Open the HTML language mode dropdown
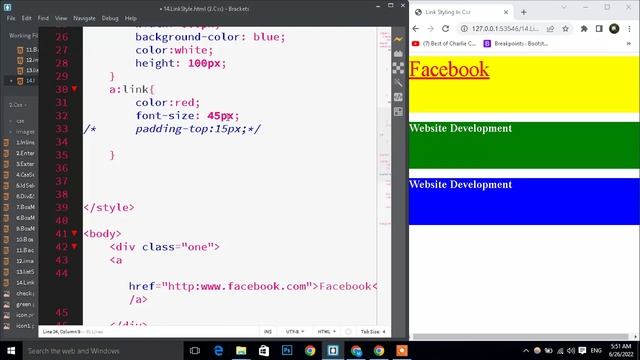This screenshot has height=360, width=640. pyautogui.click(x=327, y=332)
